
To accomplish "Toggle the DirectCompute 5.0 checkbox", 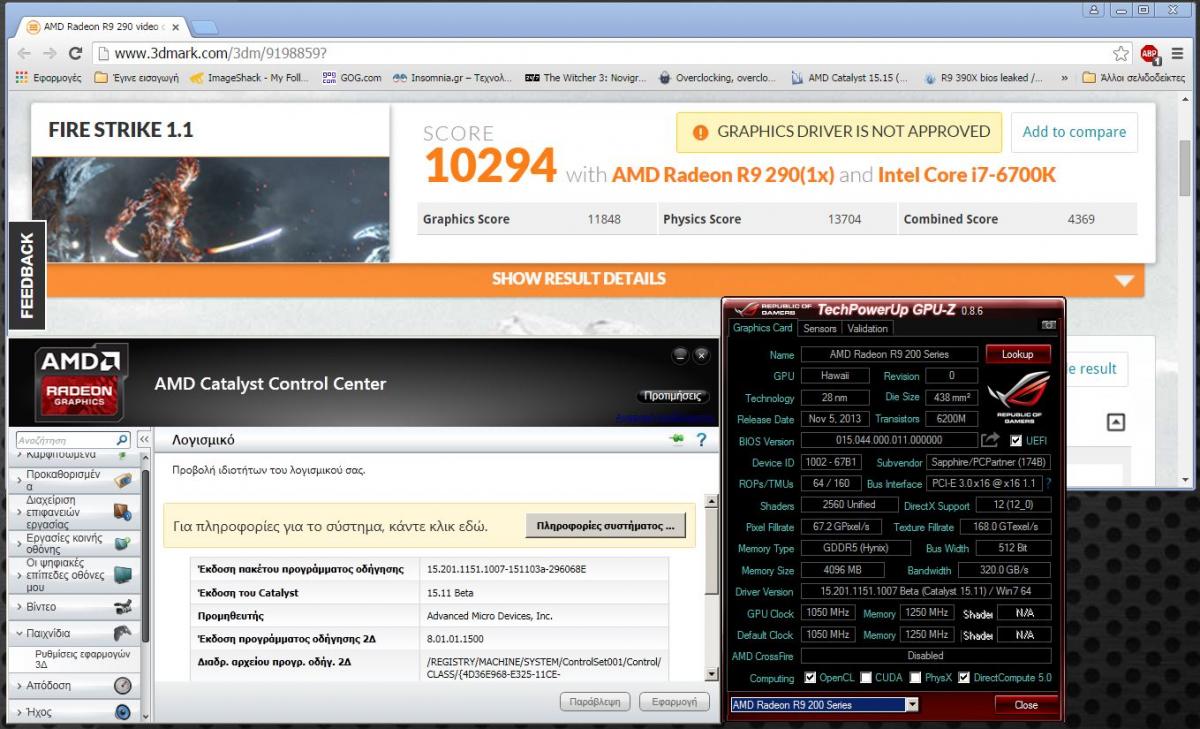I will (x=964, y=678).
